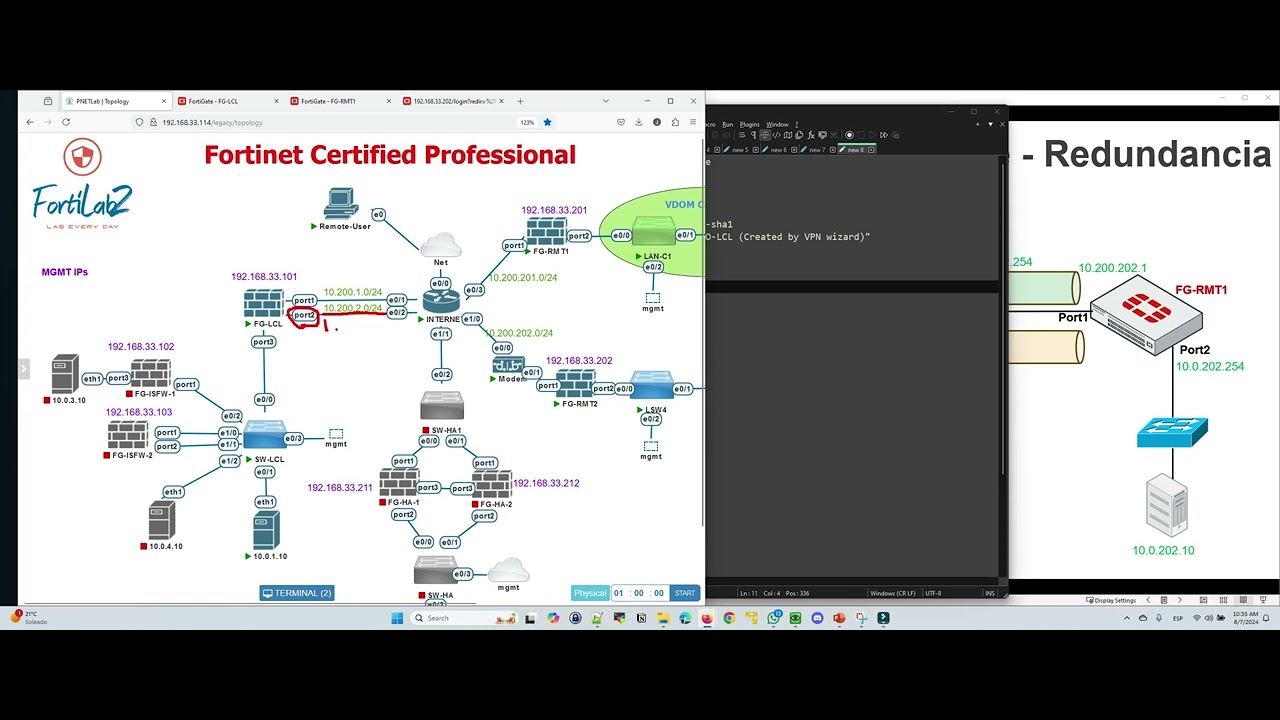Open the 10.0.3.10 server node
The height and width of the screenshot is (720, 1280).
[x=65, y=374]
